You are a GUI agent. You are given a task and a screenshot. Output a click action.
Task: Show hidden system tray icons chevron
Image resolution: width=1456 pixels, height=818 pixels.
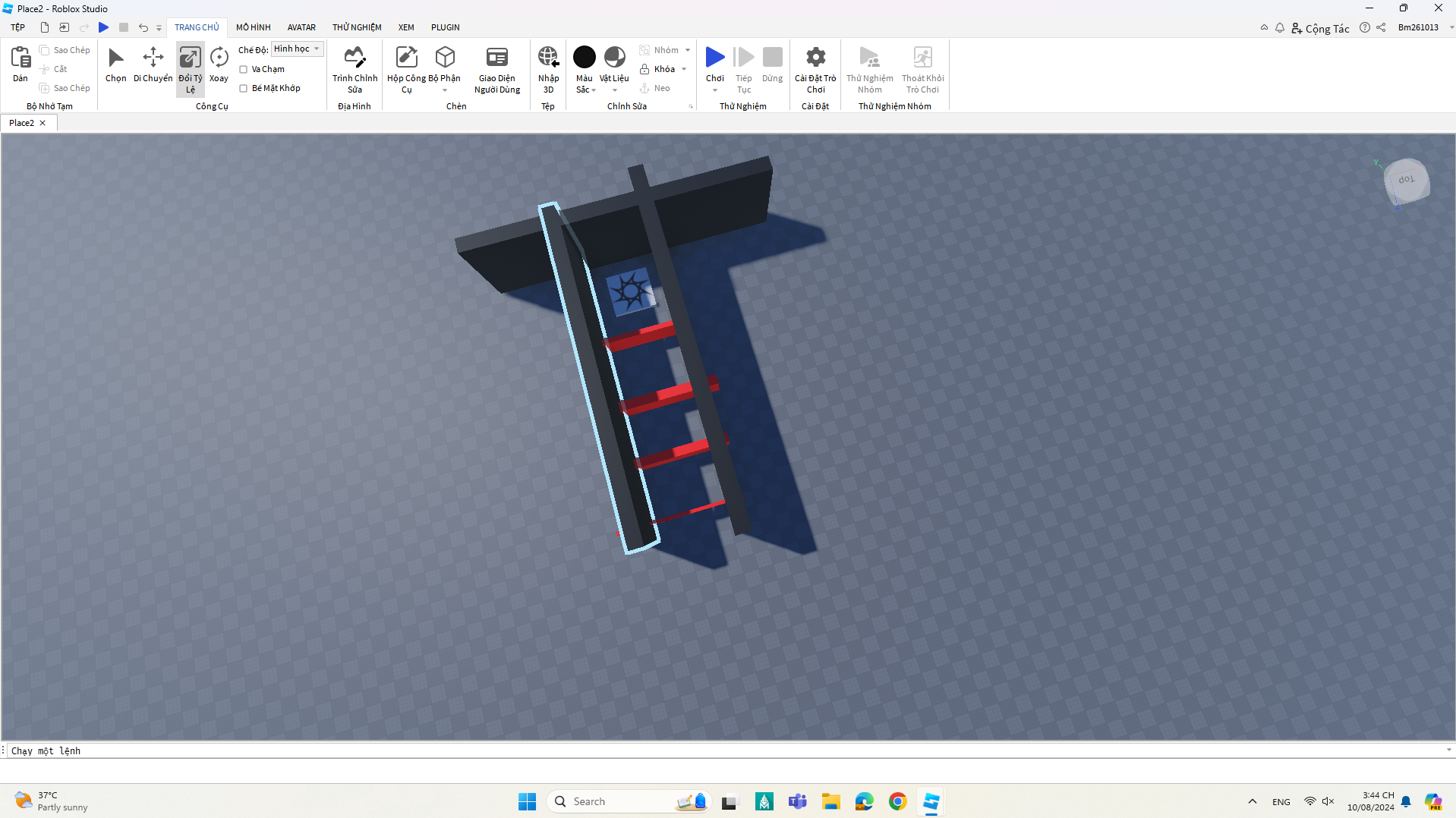click(x=1253, y=801)
